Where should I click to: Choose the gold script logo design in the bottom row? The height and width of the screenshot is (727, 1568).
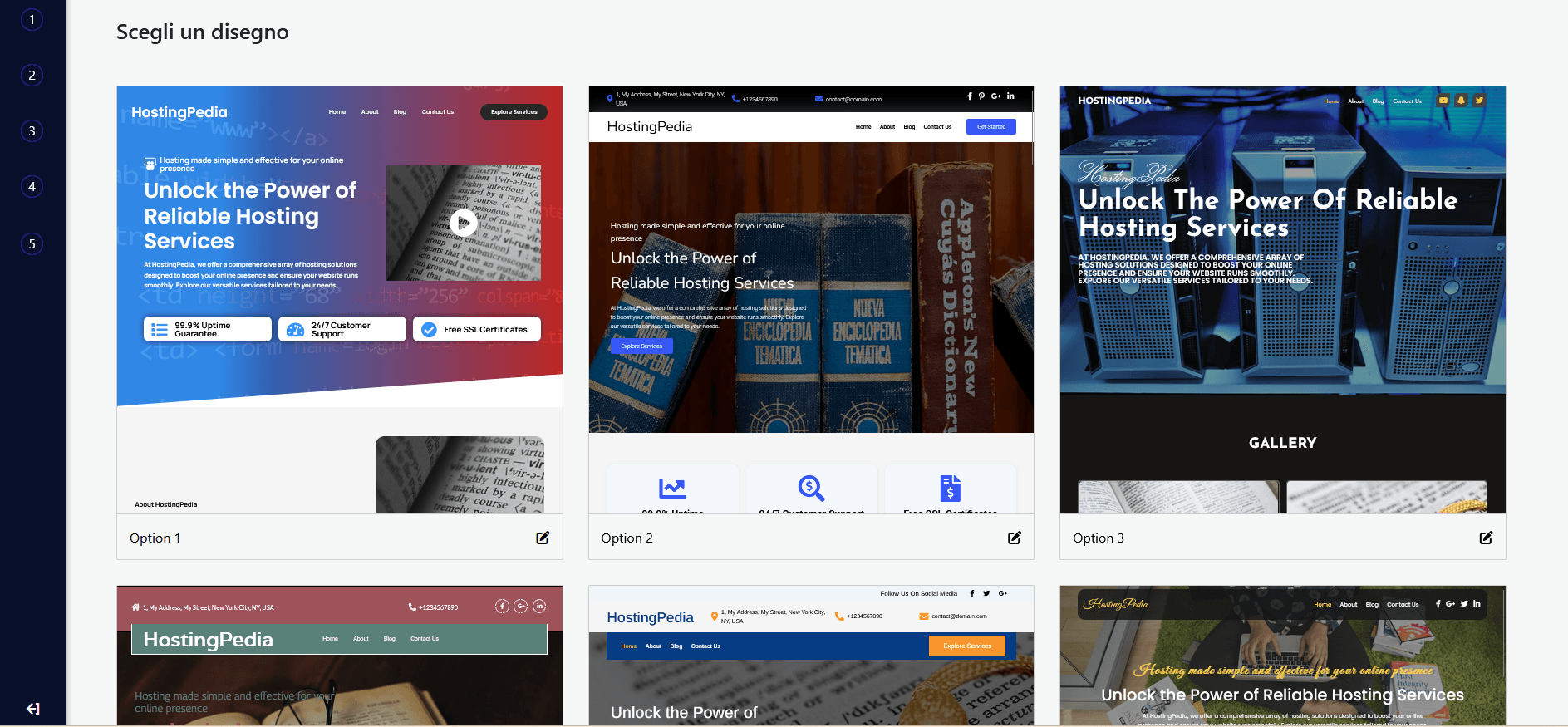pos(1283,656)
